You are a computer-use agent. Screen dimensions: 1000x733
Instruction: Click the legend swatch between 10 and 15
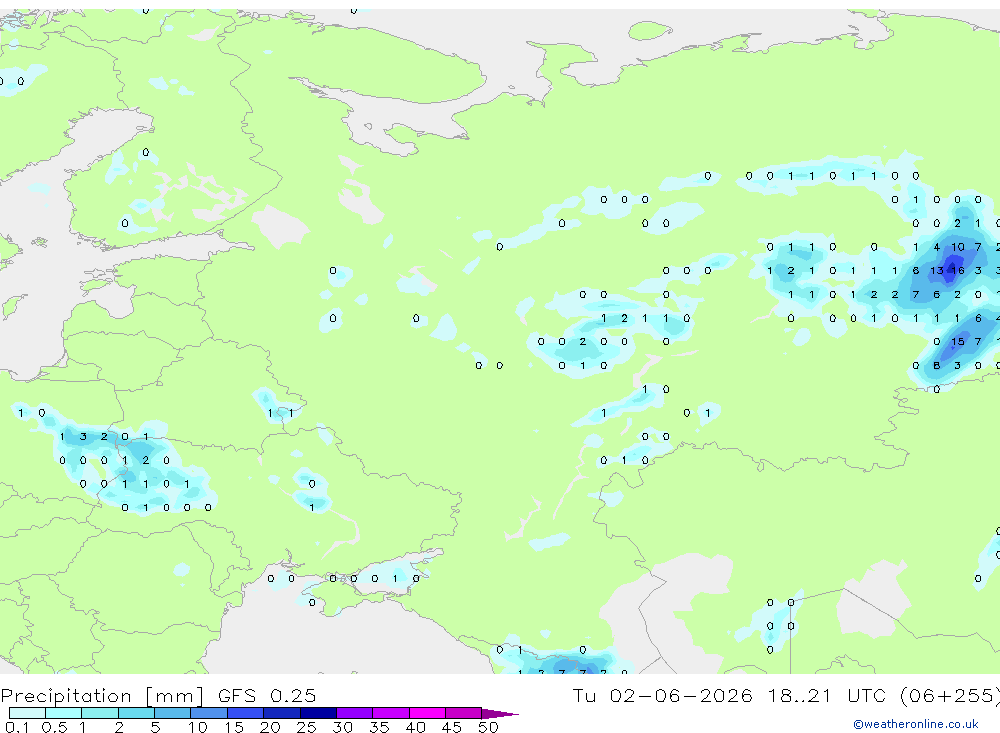209,713
